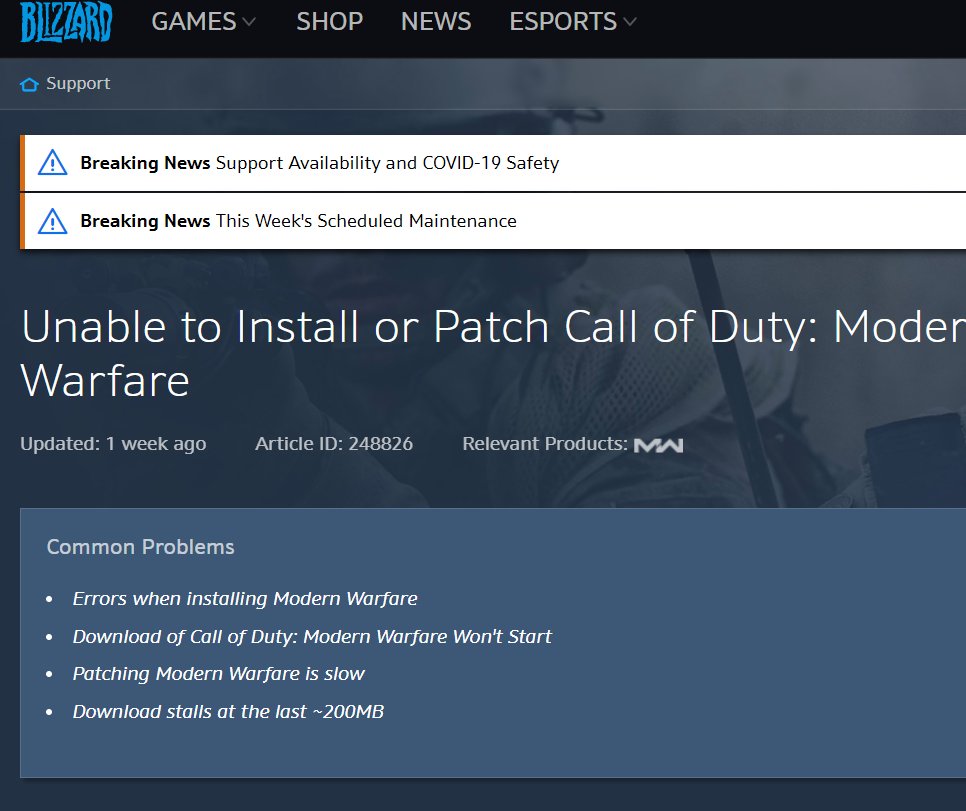Click the Blizzard logo
Image resolution: width=966 pixels, height=811 pixels.
point(66,22)
